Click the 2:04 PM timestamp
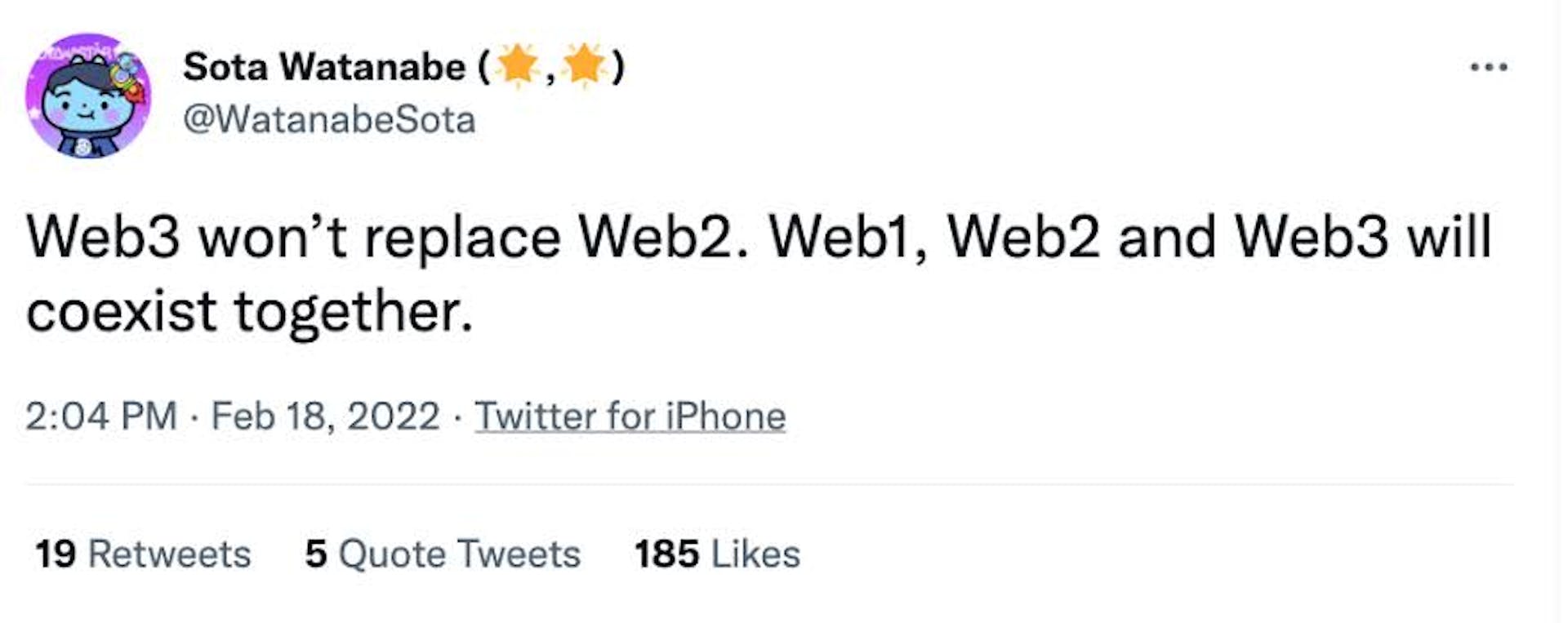 point(101,416)
